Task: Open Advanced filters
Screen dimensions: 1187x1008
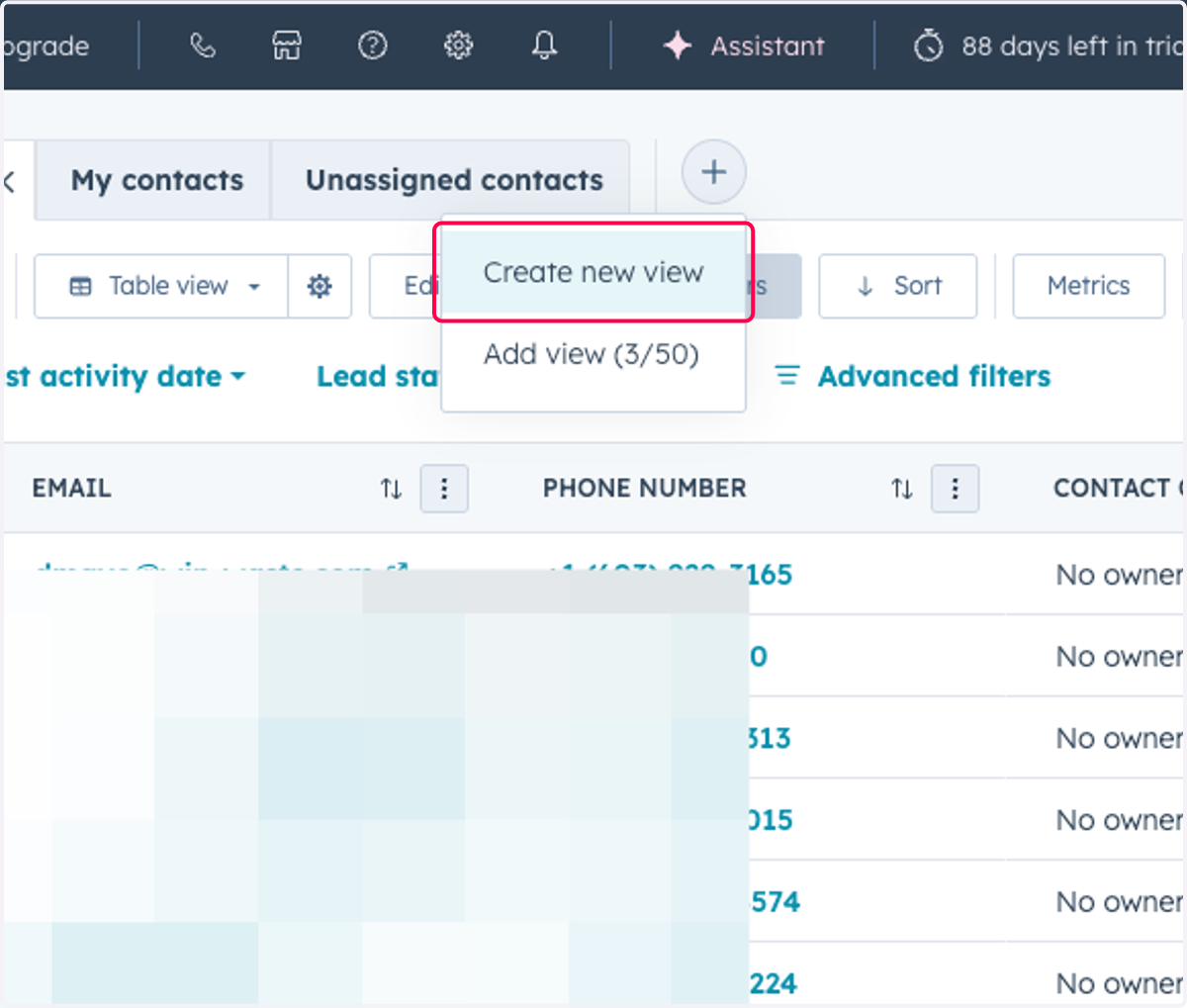Action: (912, 377)
